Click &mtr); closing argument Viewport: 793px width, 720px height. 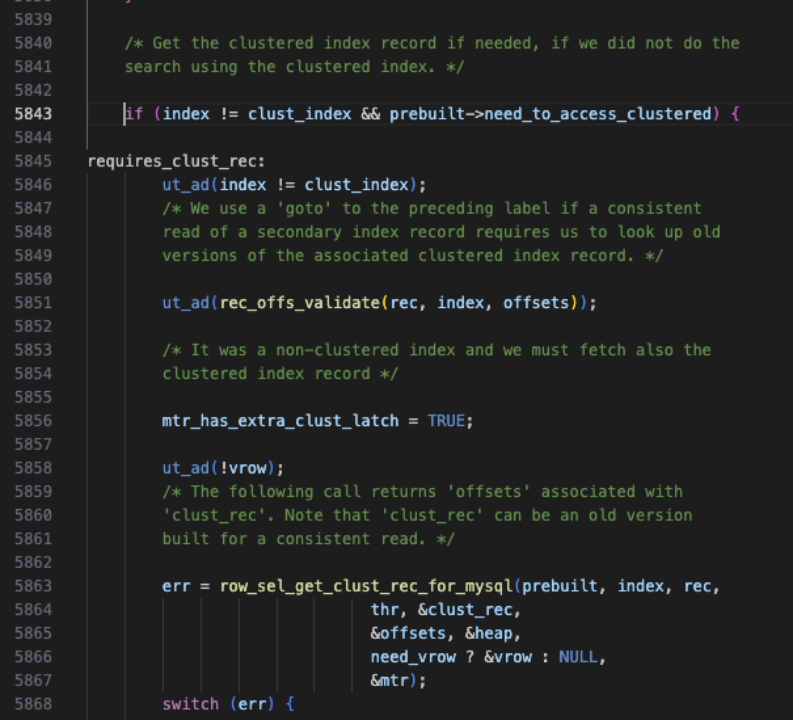(x=399, y=680)
